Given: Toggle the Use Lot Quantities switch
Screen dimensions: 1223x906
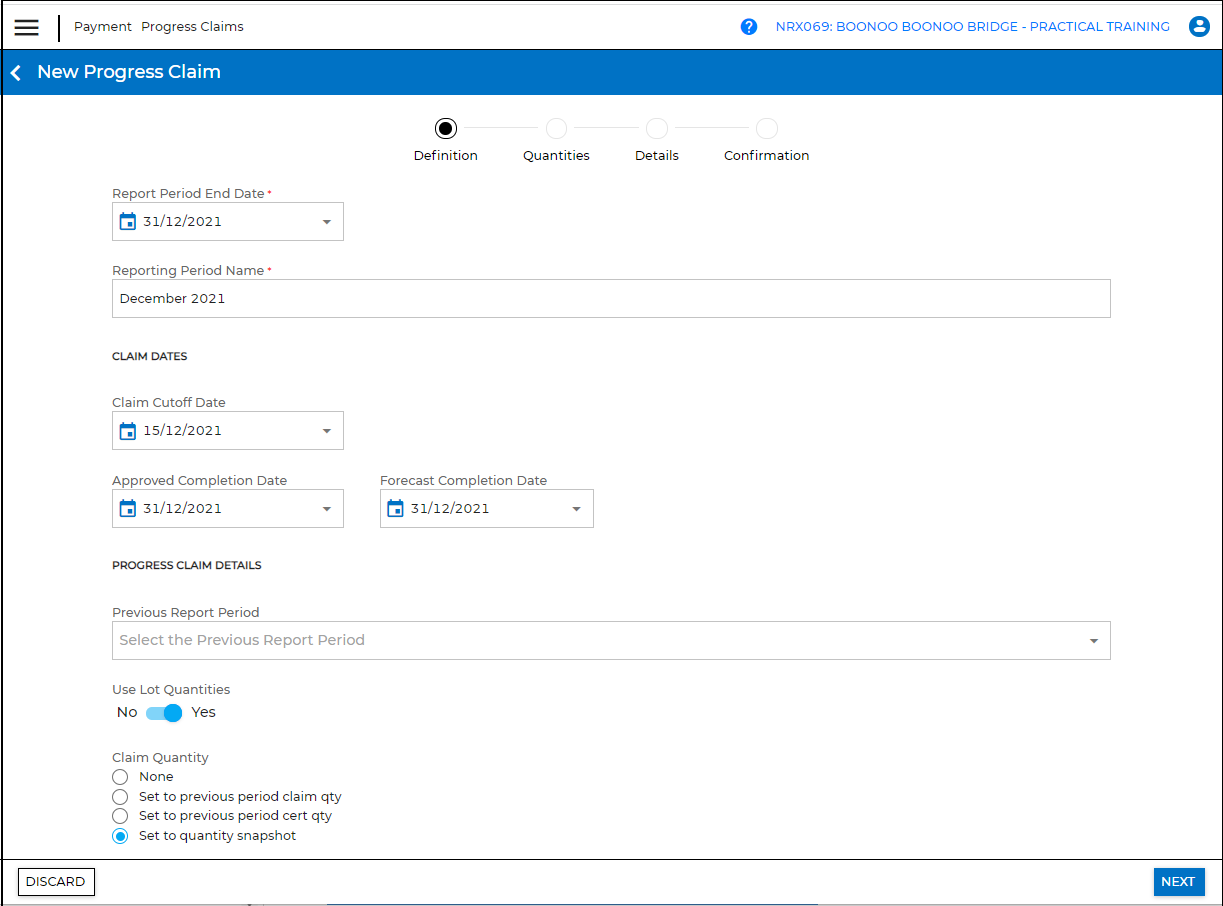Looking at the screenshot, I should (x=164, y=712).
